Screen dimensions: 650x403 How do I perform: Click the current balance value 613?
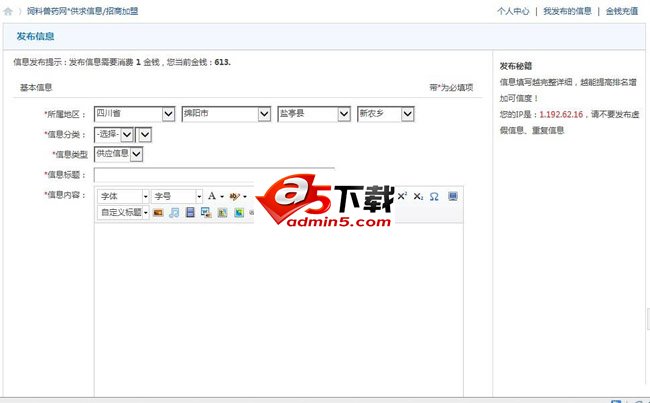click(223, 62)
